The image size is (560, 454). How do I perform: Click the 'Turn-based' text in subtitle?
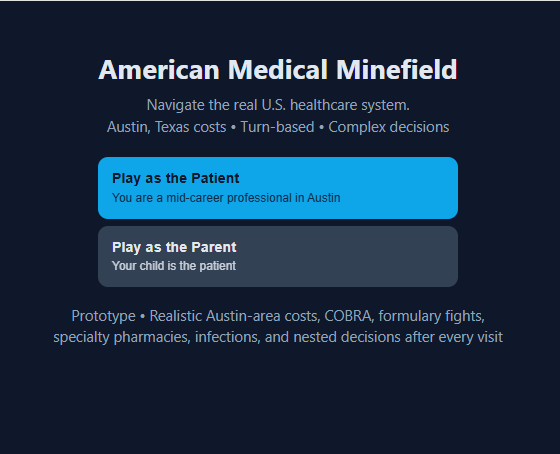pyautogui.click(x=277, y=127)
